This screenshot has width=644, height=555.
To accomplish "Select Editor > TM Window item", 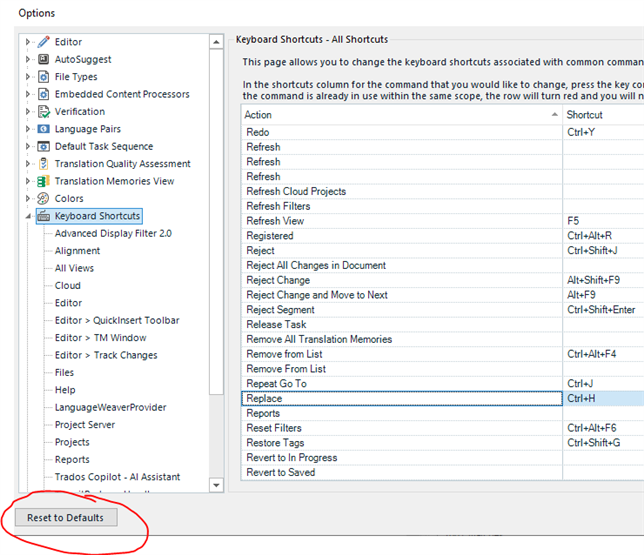I will coord(101,338).
